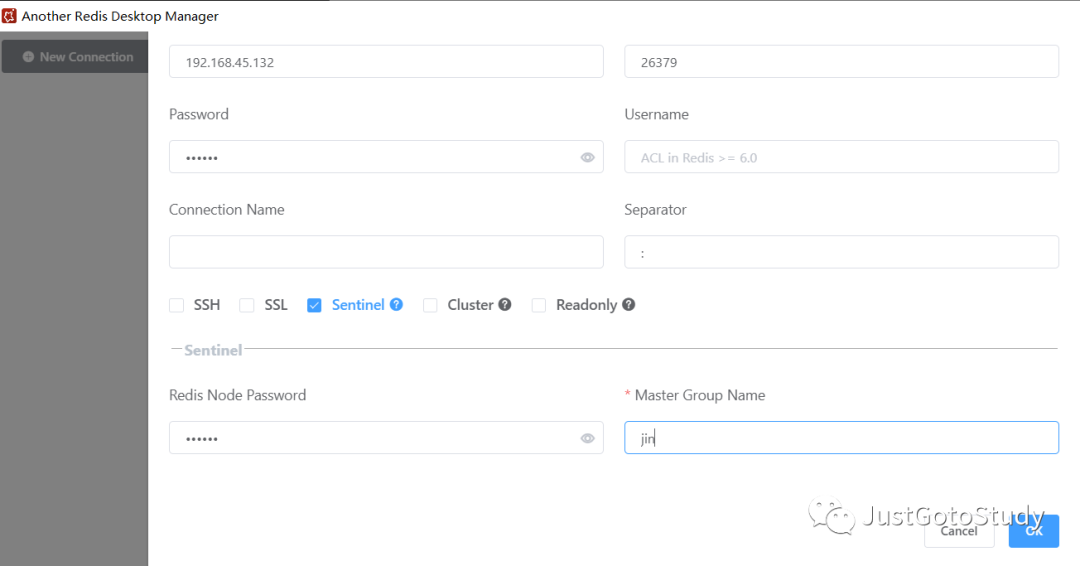Image resolution: width=1080 pixels, height=566 pixels.
Task: Enable the SSH checkbox
Action: tap(176, 305)
